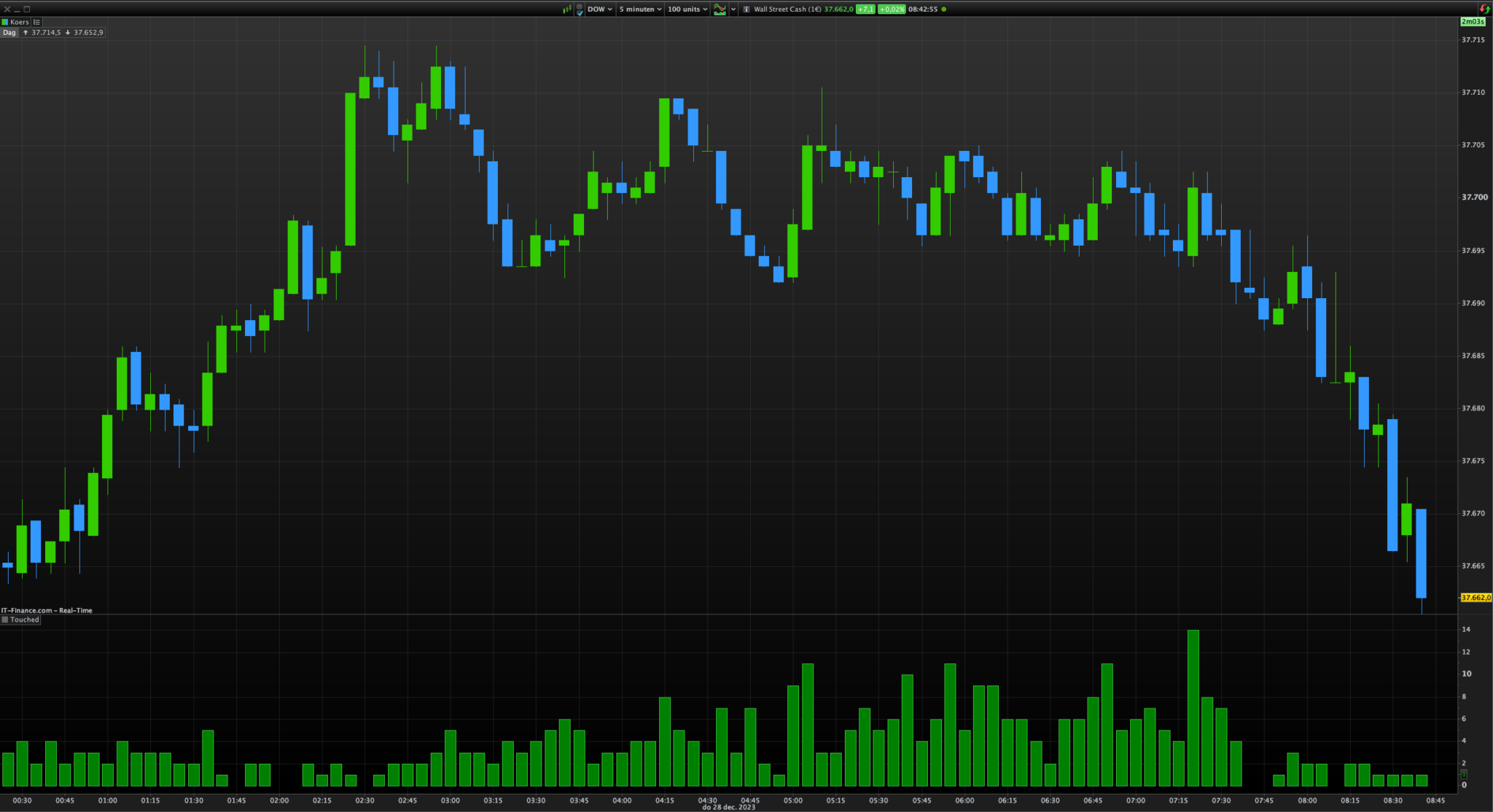Click the green real-time status dot
Screen dimensions: 1493x812
point(944,9)
